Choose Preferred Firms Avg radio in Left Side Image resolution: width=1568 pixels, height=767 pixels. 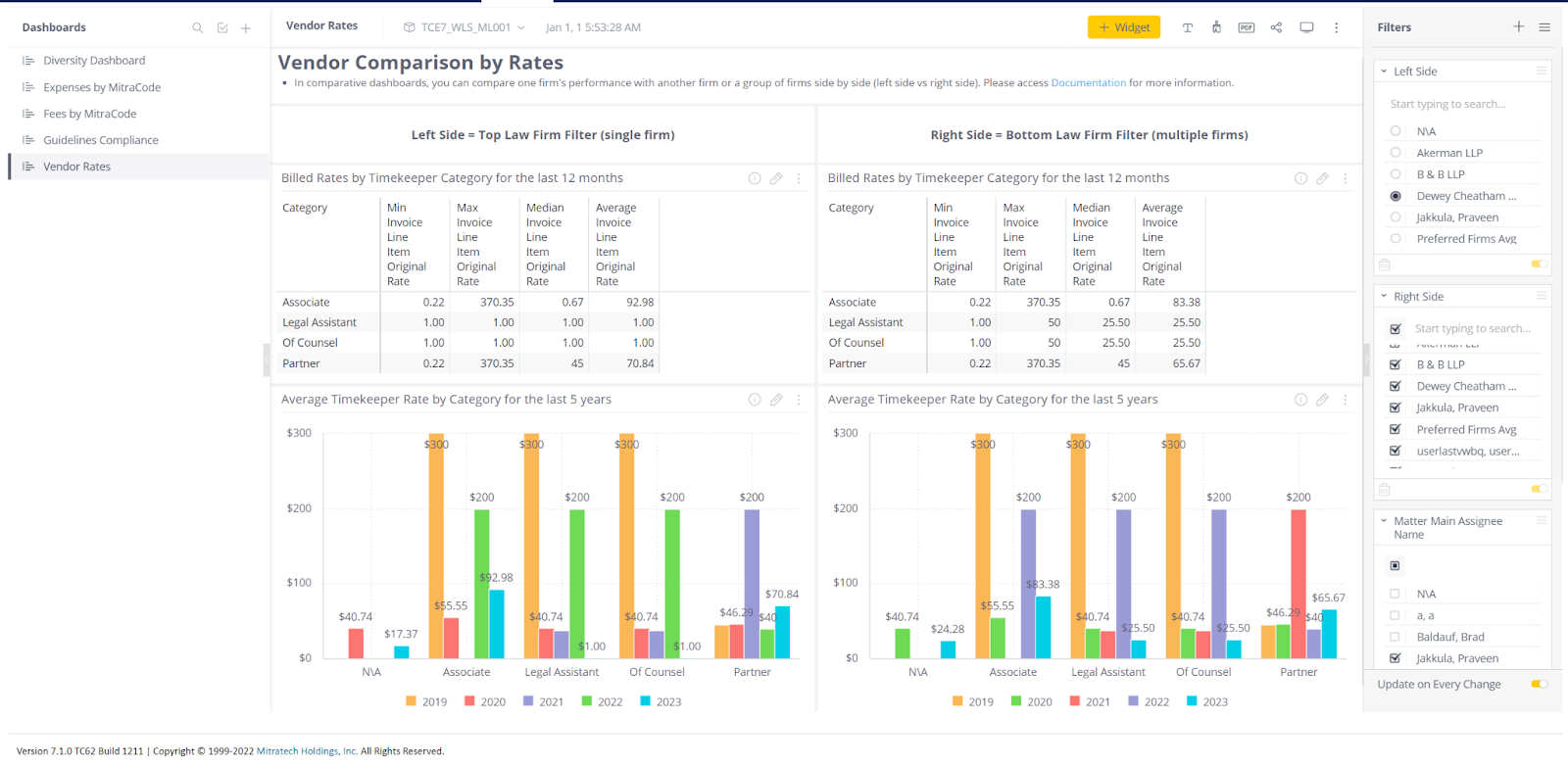(1396, 239)
